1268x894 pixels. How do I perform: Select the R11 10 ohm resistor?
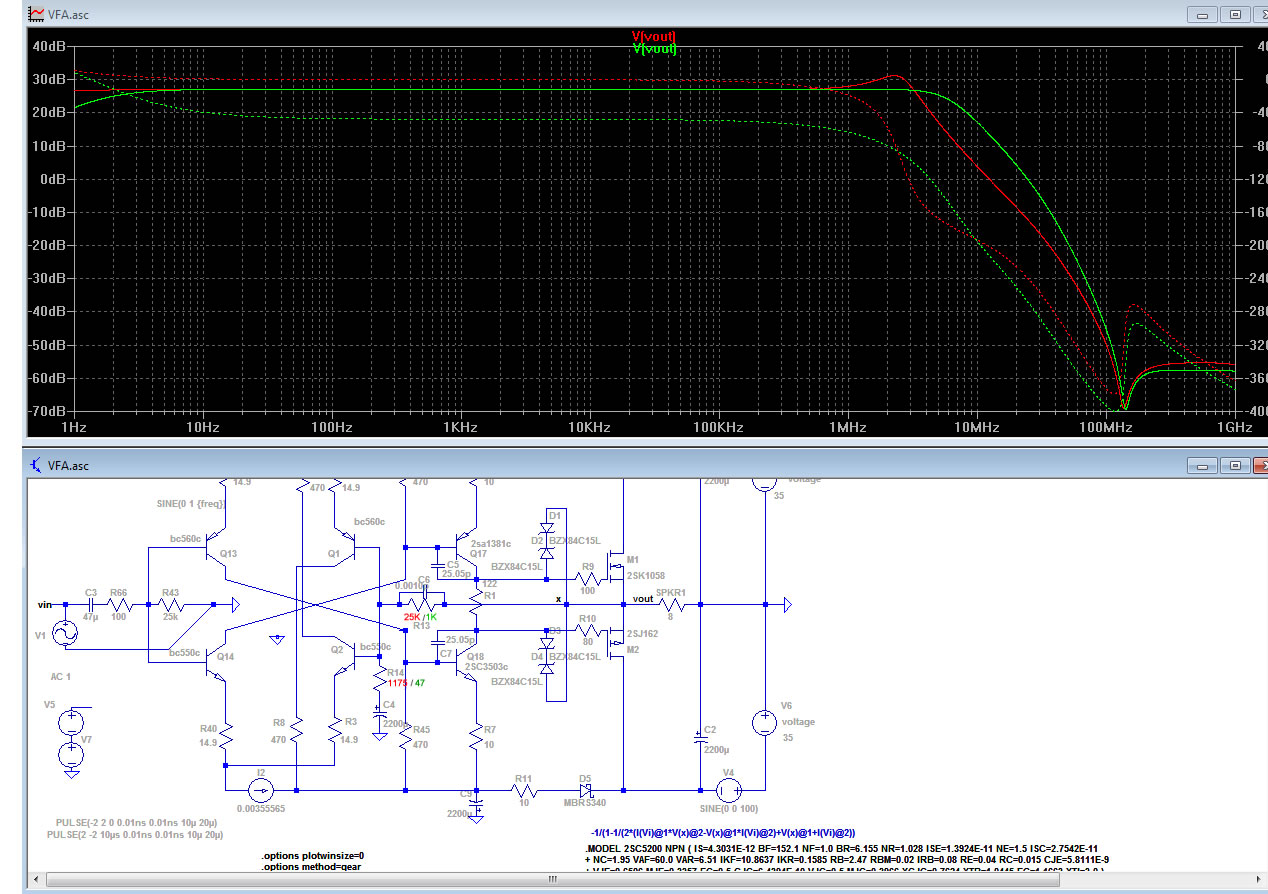tap(523, 790)
